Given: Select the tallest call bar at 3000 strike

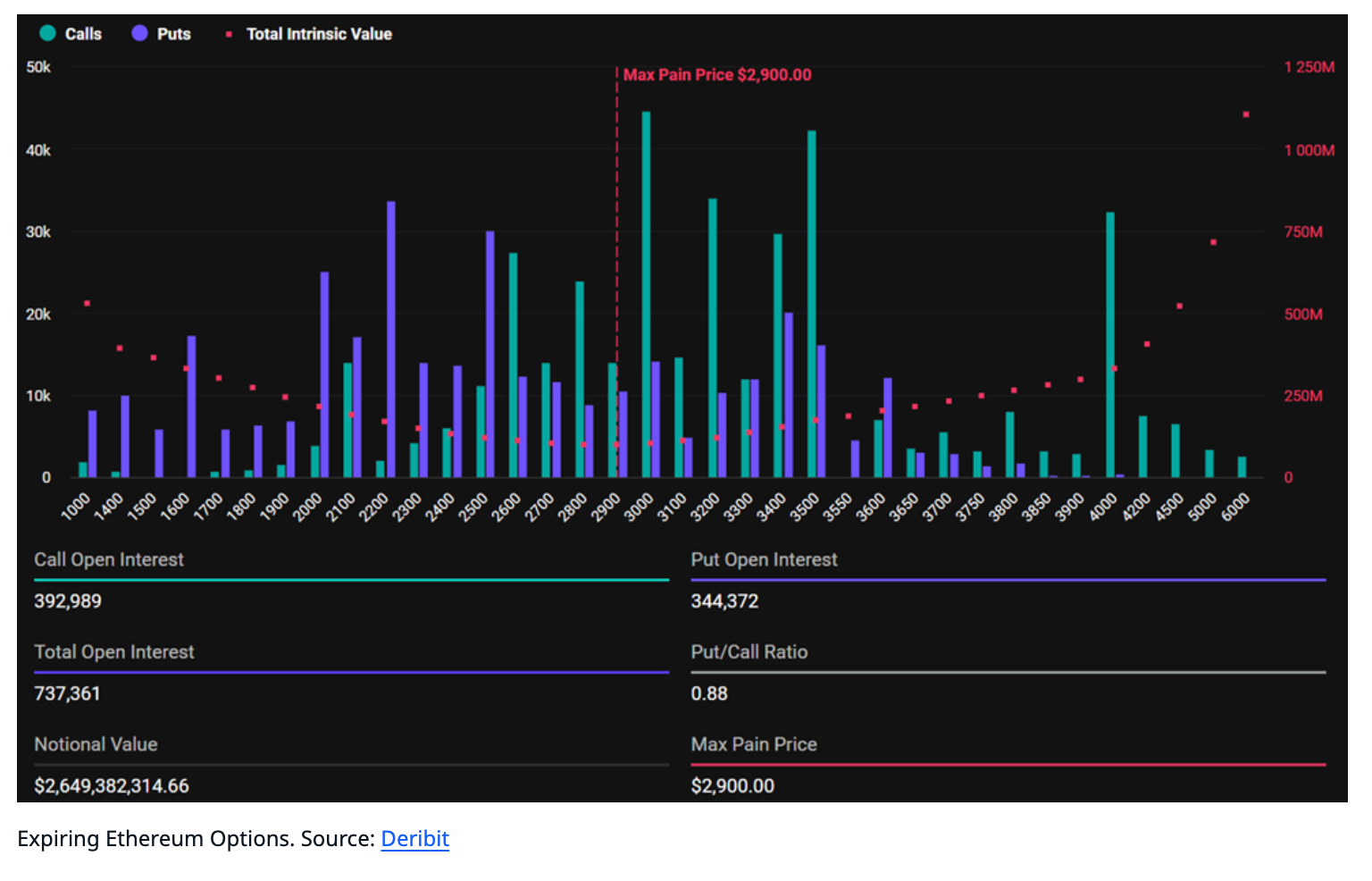Looking at the screenshot, I should tap(646, 295).
